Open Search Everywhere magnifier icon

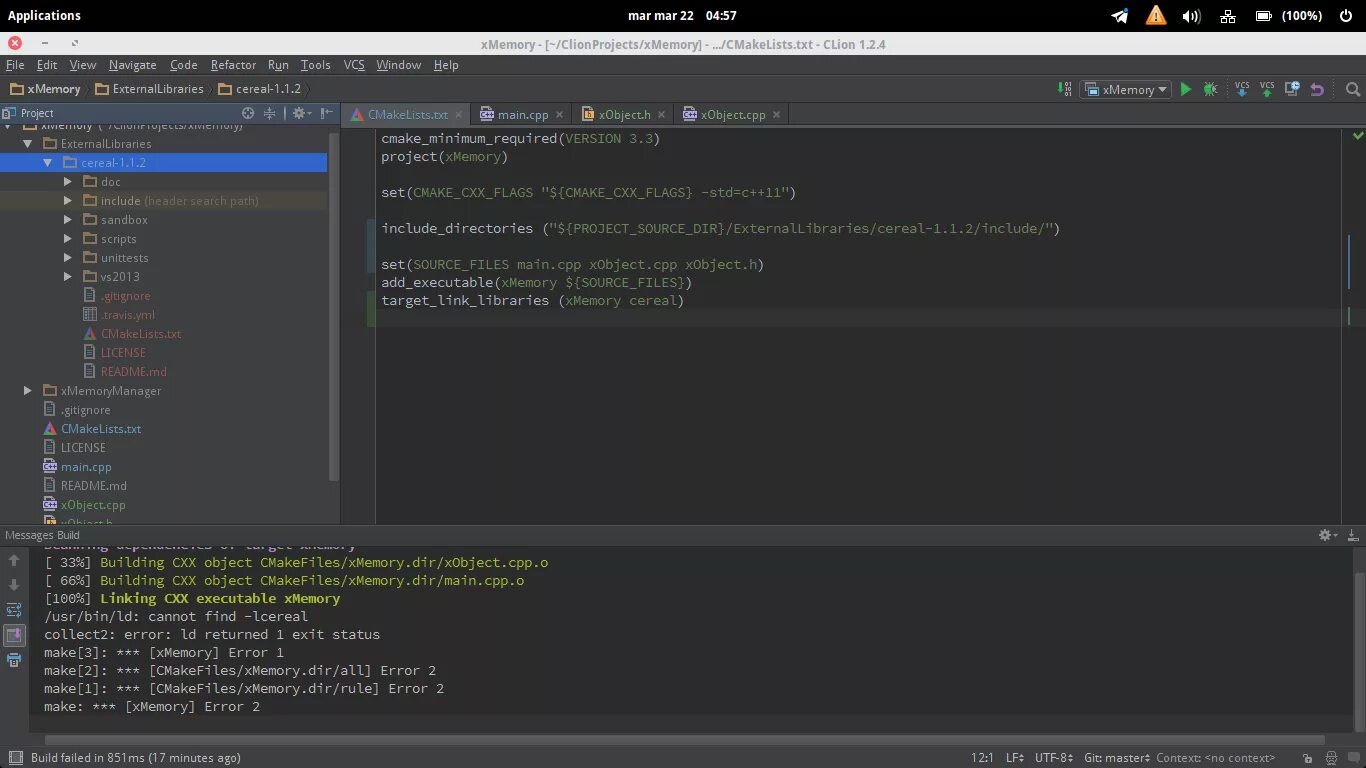pos(1353,89)
